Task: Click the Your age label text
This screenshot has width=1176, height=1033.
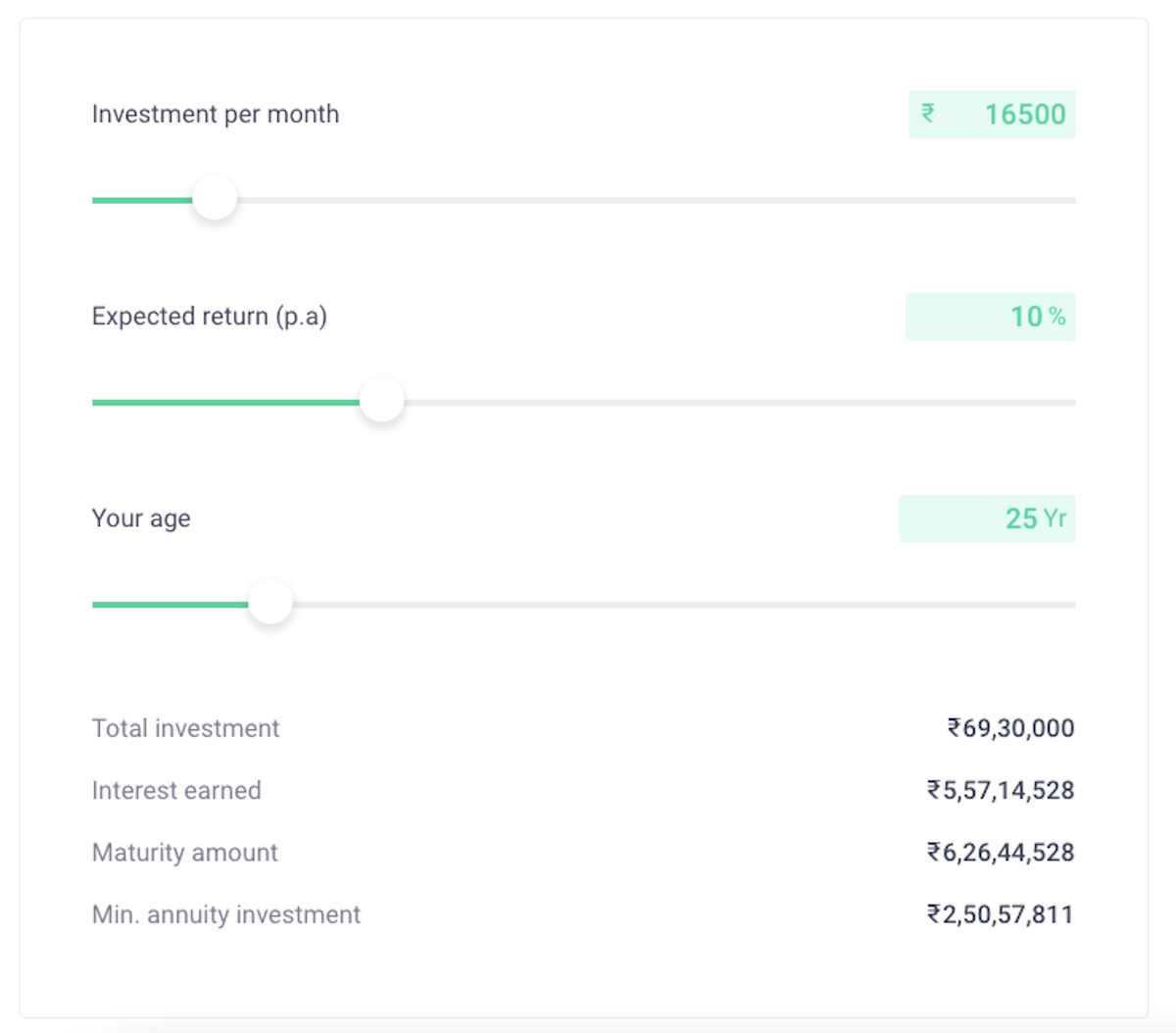Action: click(x=140, y=518)
